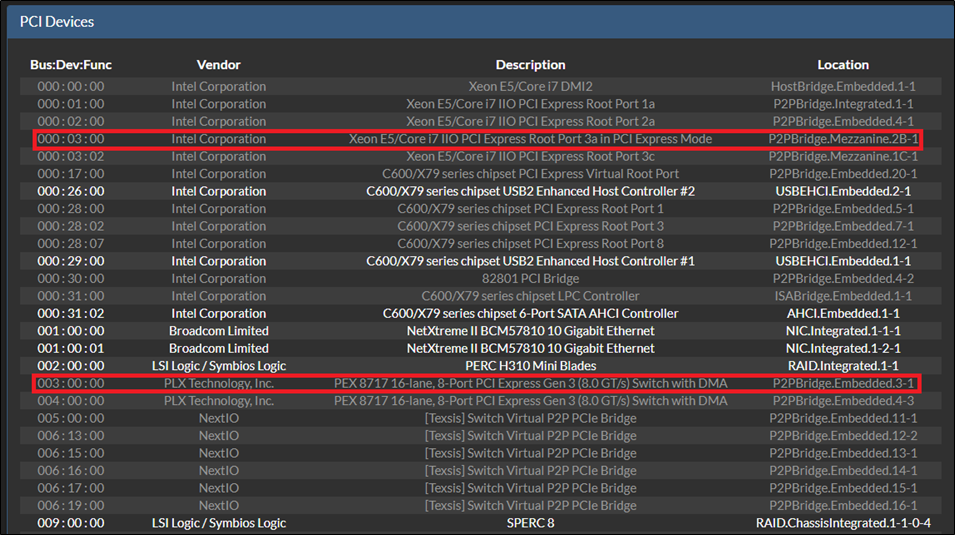Select PCI Express Root Port 3 description
This screenshot has height=535, width=955.
click(x=530, y=226)
